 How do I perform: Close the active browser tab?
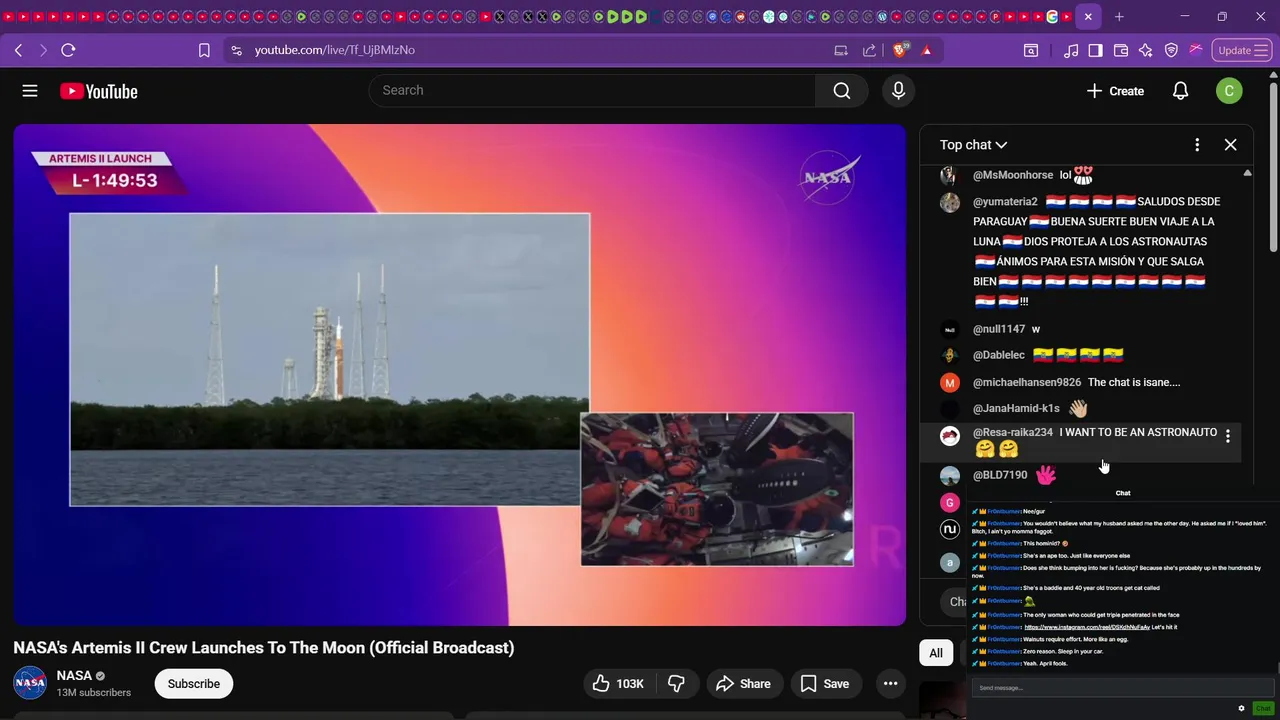(1087, 17)
